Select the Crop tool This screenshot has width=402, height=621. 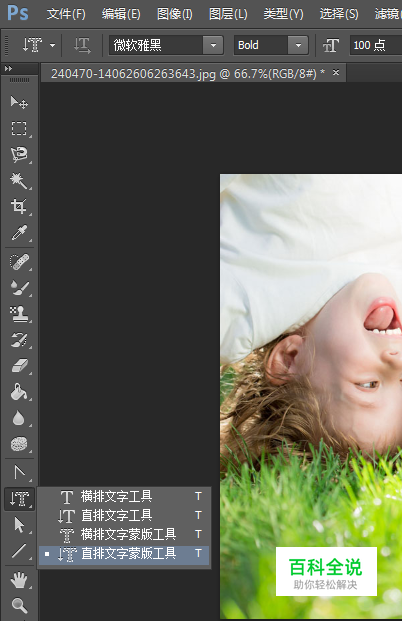tap(19, 206)
